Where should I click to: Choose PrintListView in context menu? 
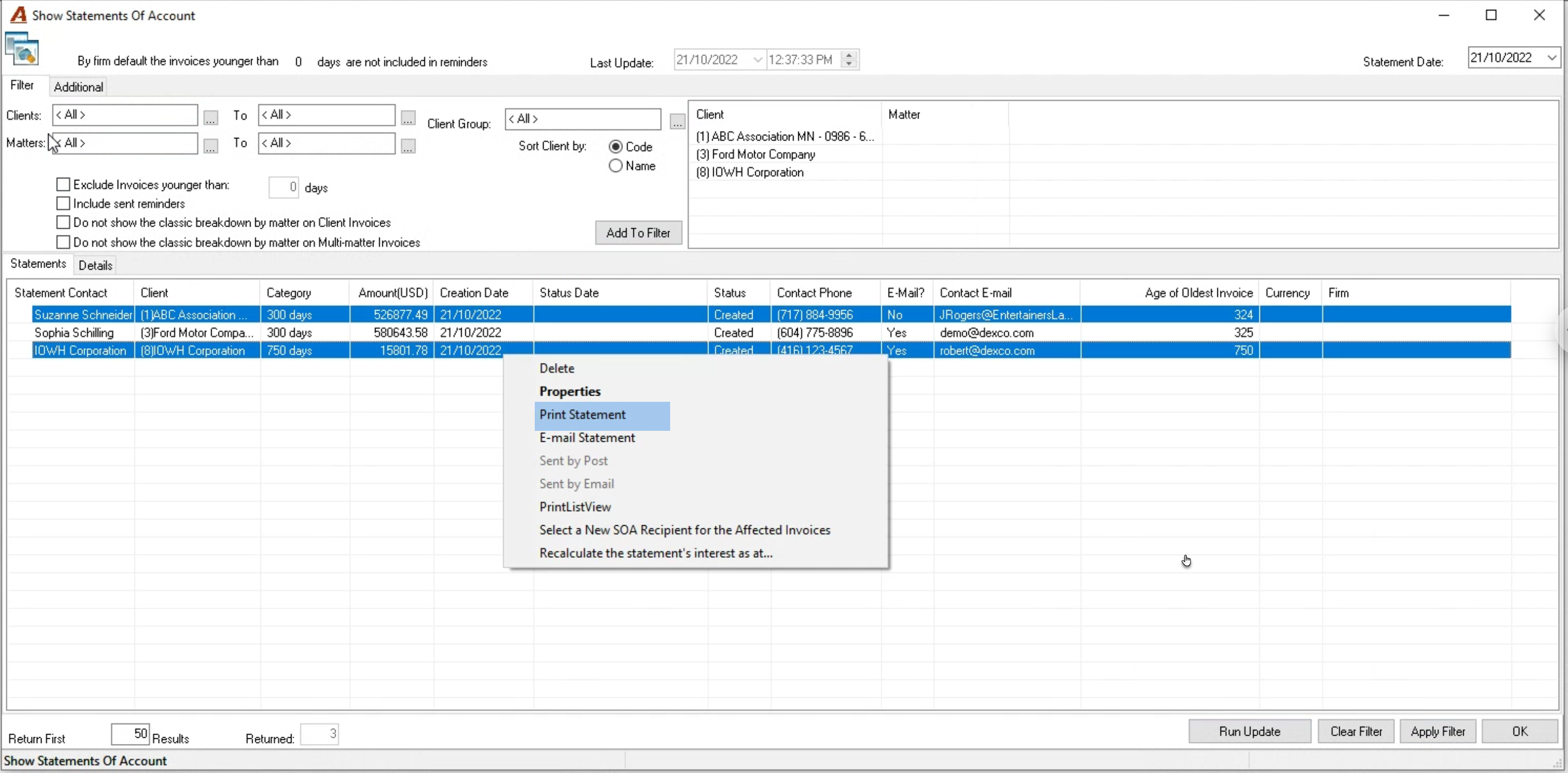coord(575,507)
